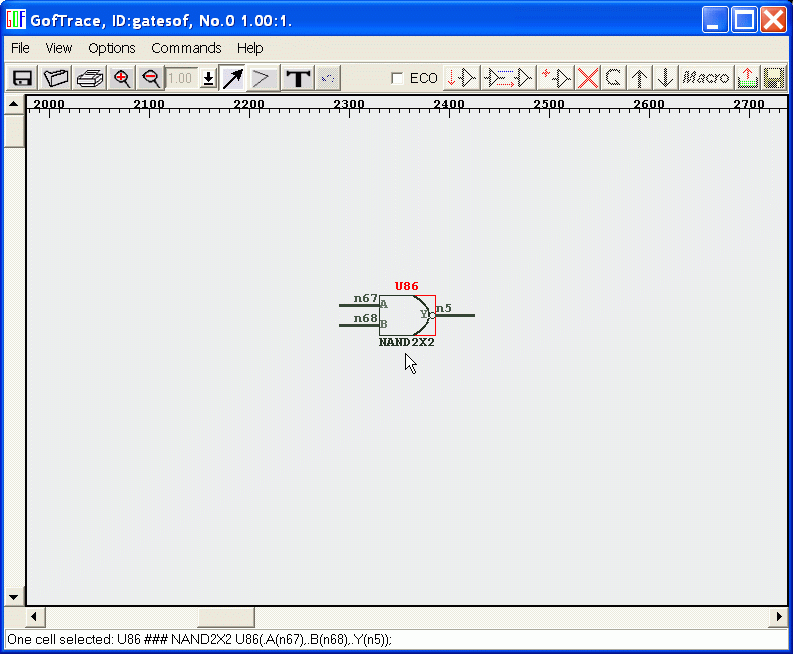
Task: Click the red X delete icon
Action: point(588,78)
